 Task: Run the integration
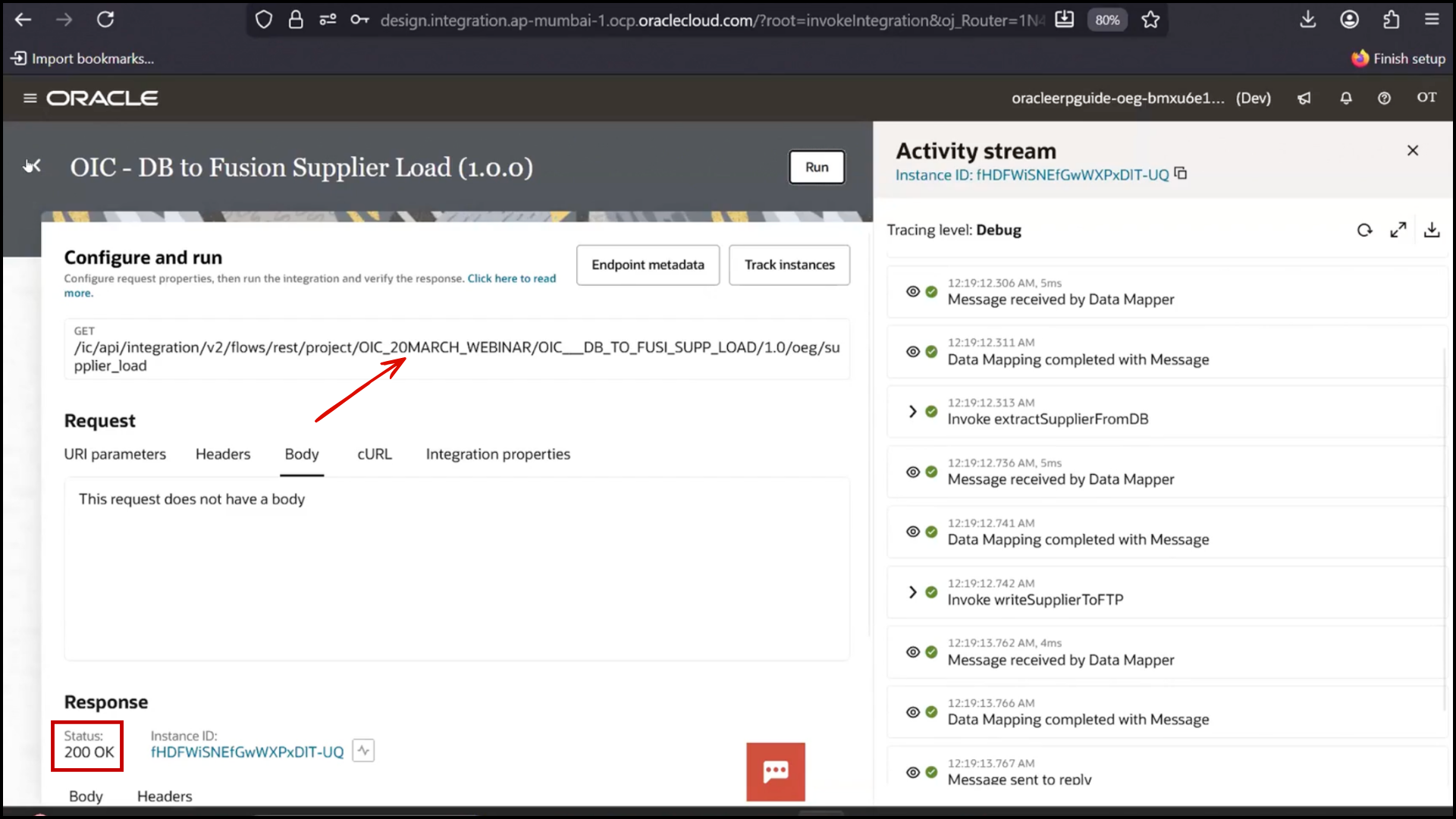[x=817, y=167]
